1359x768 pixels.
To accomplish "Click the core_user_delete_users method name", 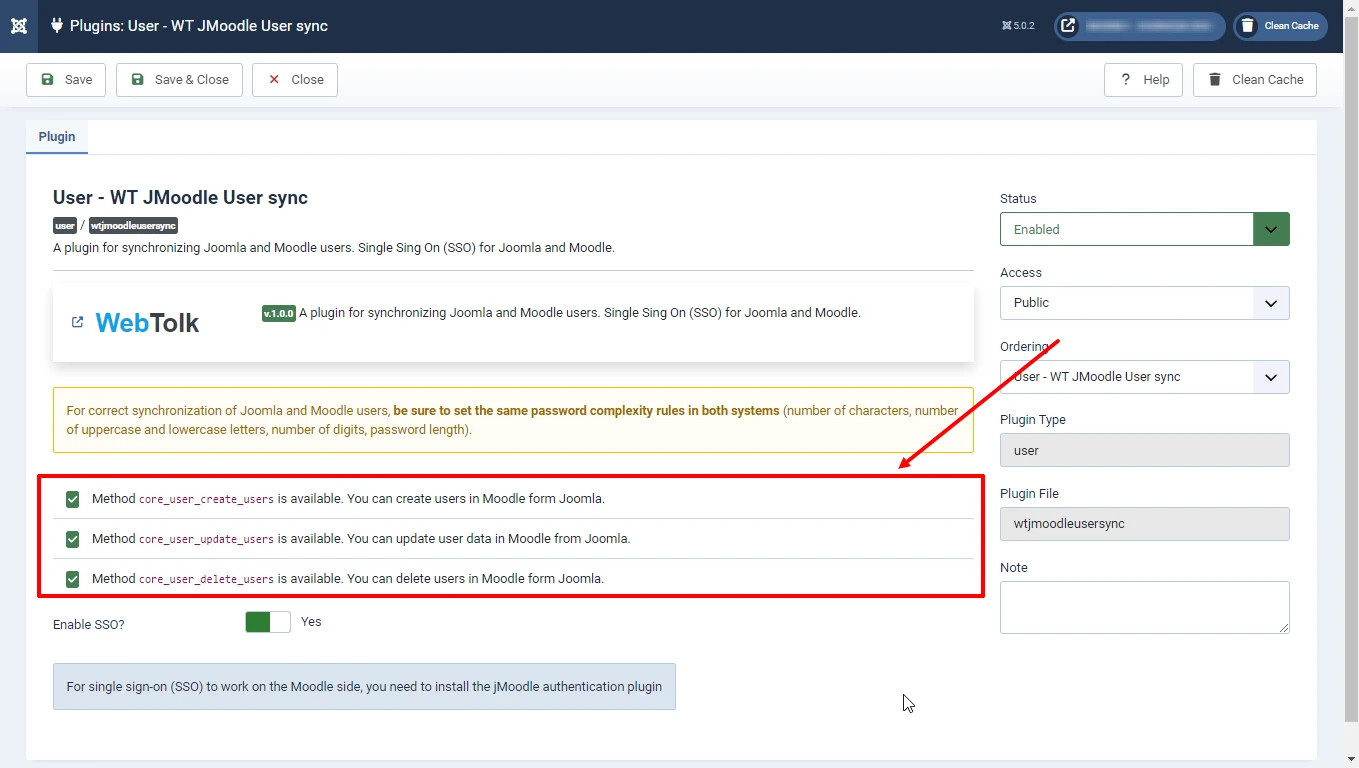I will coord(206,579).
